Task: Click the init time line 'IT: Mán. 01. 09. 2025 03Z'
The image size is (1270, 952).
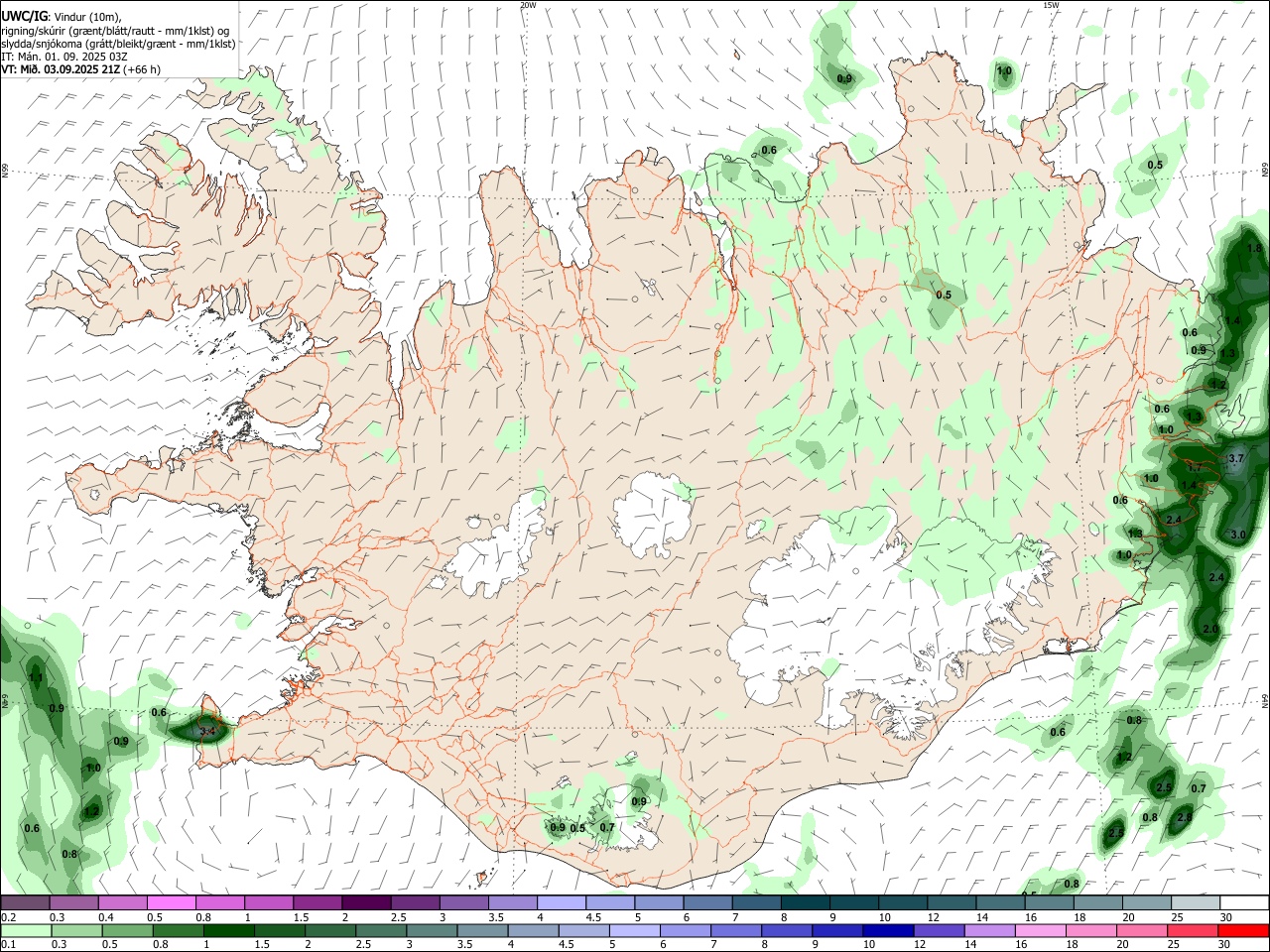Action: (x=63, y=57)
